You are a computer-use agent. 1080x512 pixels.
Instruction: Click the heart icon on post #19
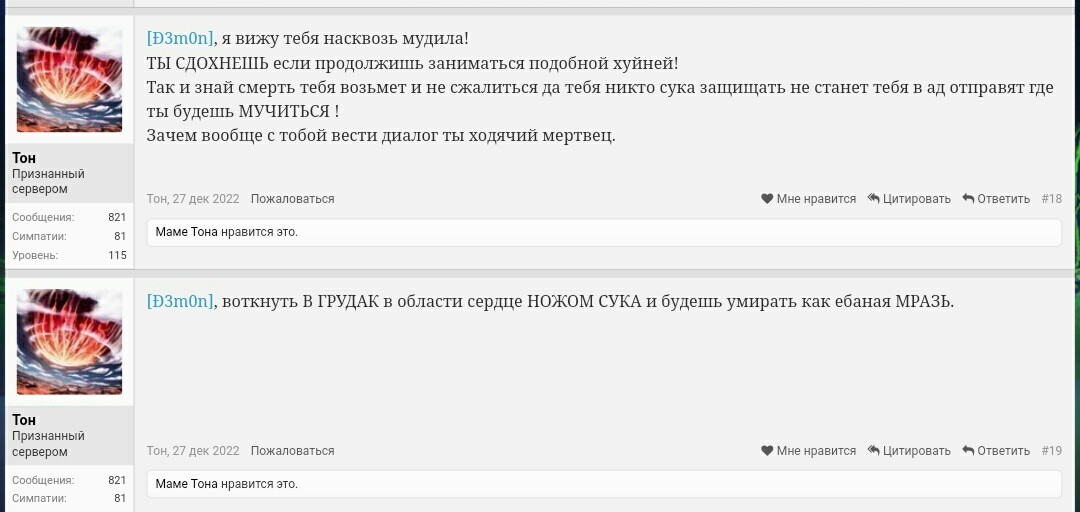coord(767,451)
